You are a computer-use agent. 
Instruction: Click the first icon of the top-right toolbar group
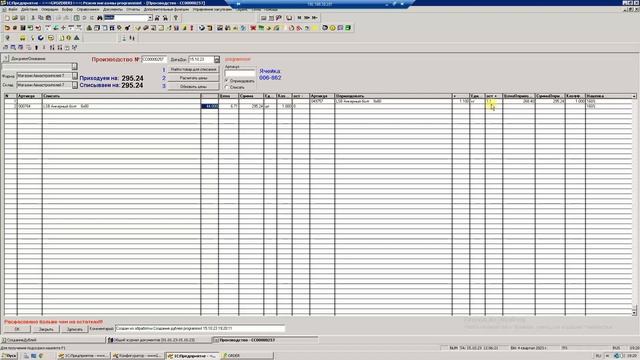point(263,18)
